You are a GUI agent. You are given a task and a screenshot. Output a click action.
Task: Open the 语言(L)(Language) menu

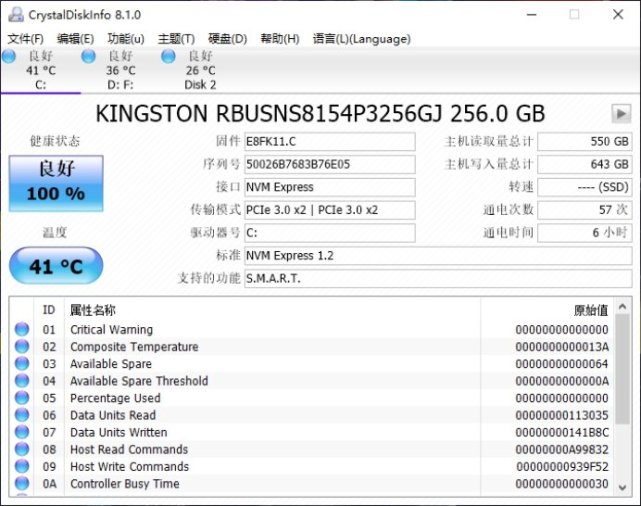click(x=362, y=39)
